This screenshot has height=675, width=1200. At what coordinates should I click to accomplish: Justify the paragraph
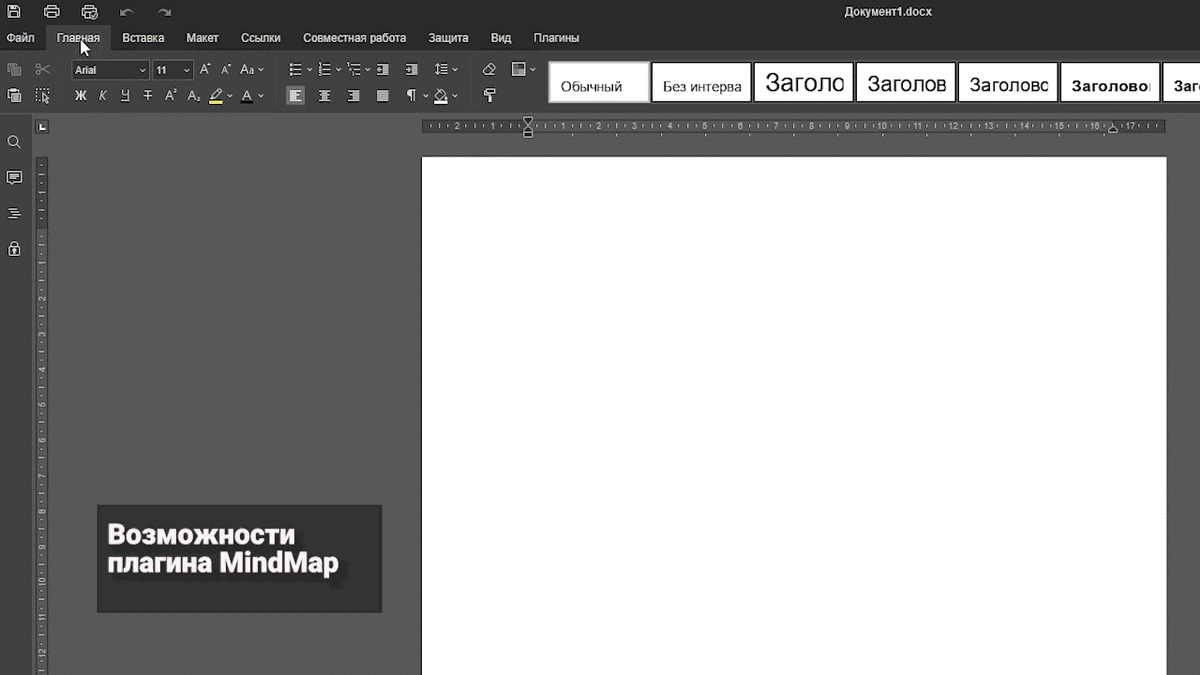click(x=382, y=96)
